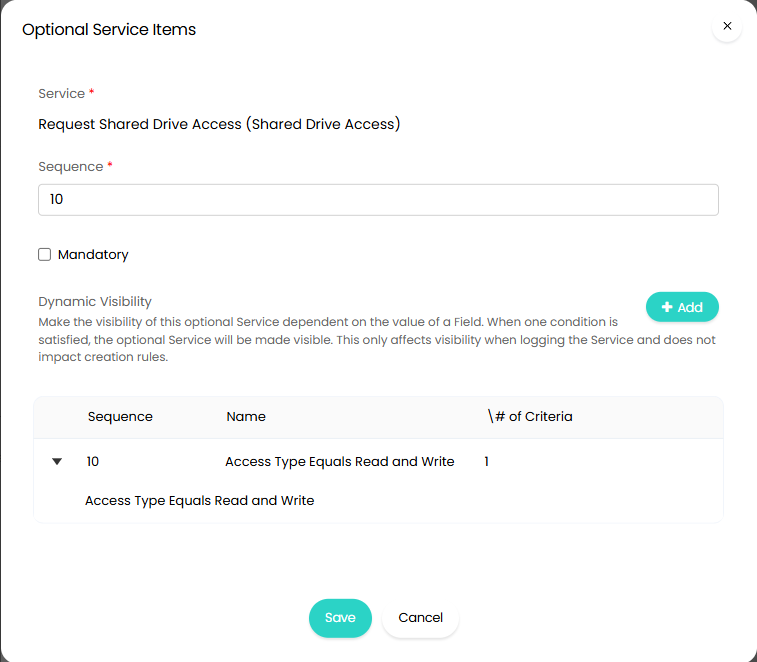Collapse the sequence 10 visibility row

(57, 462)
